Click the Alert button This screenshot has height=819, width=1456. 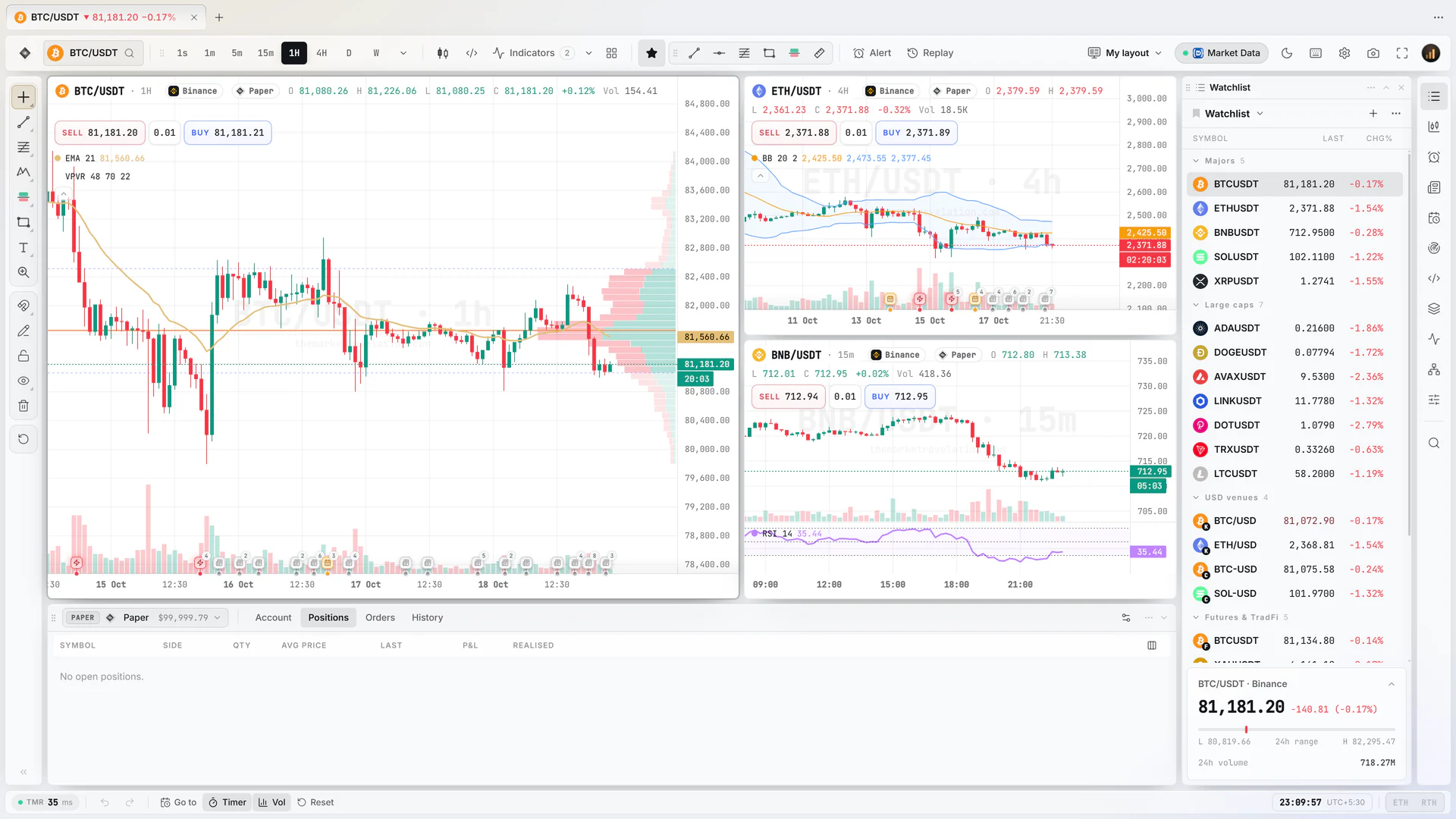(x=872, y=53)
